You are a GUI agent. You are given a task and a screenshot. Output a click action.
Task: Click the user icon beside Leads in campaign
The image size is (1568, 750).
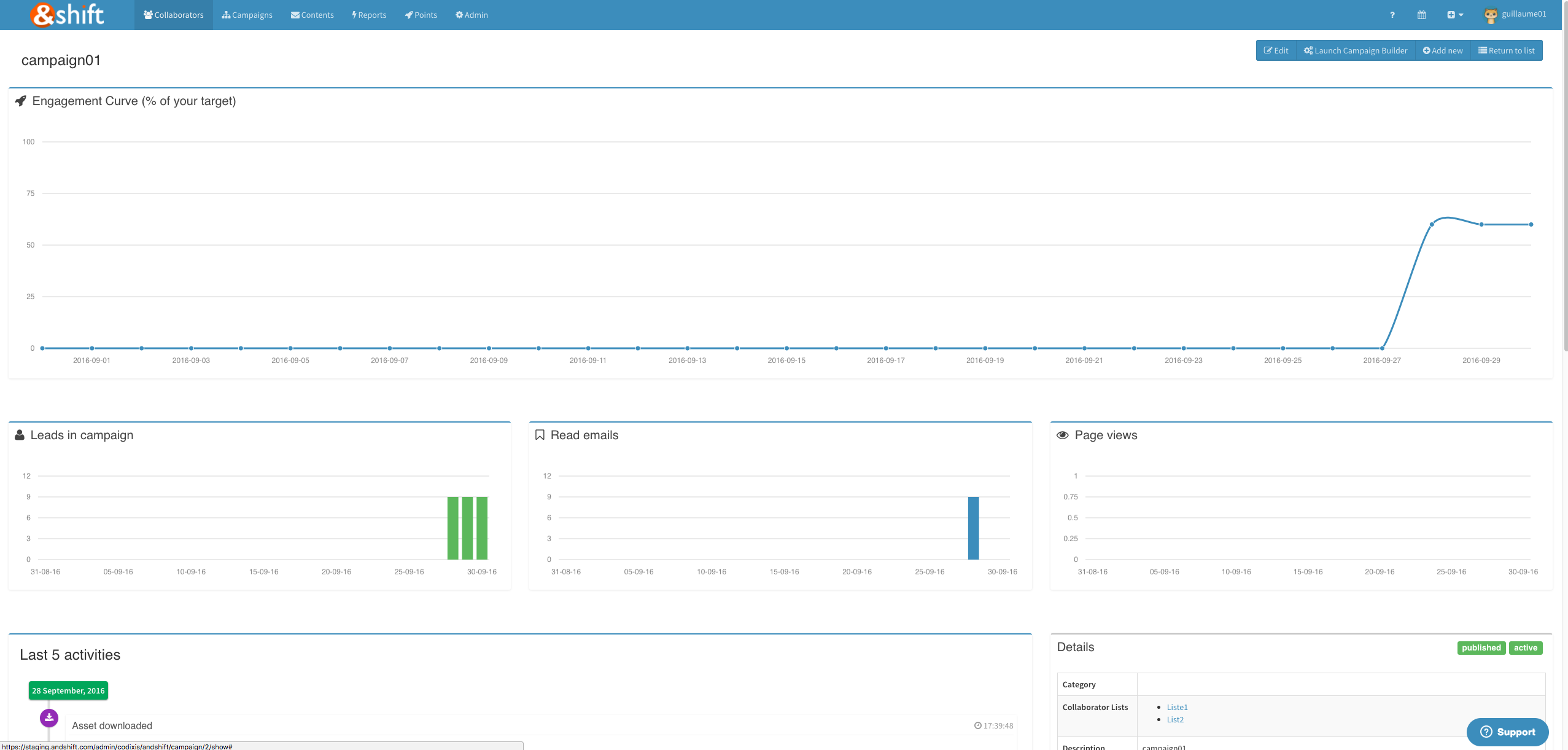point(20,435)
